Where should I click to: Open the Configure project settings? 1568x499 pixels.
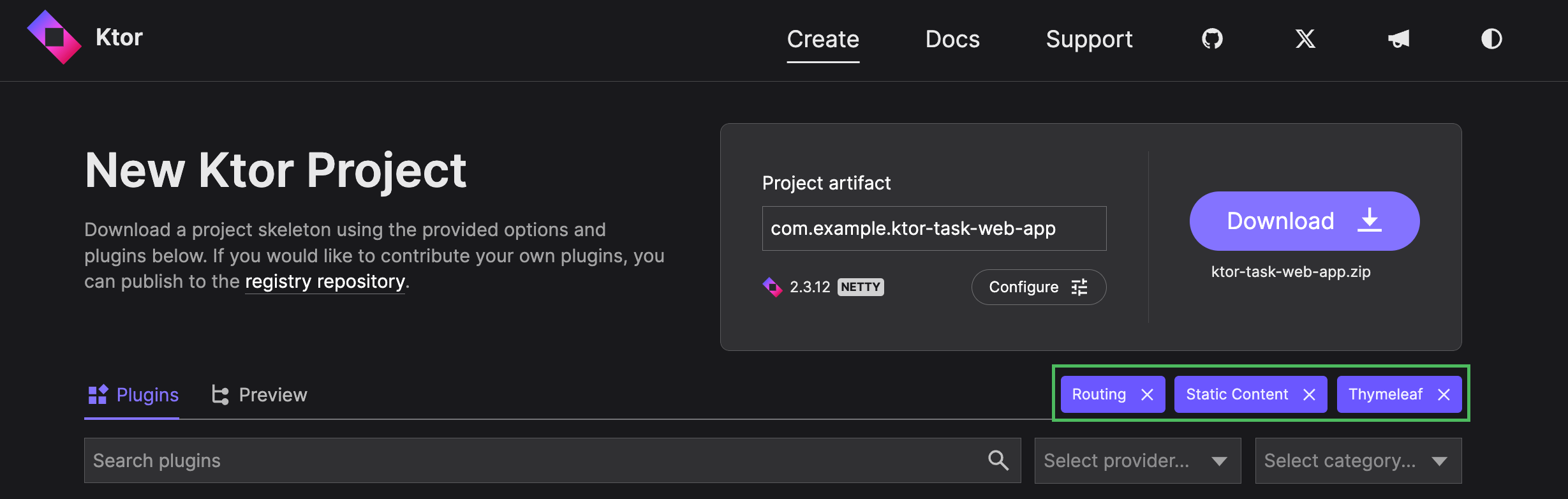coord(1039,287)
